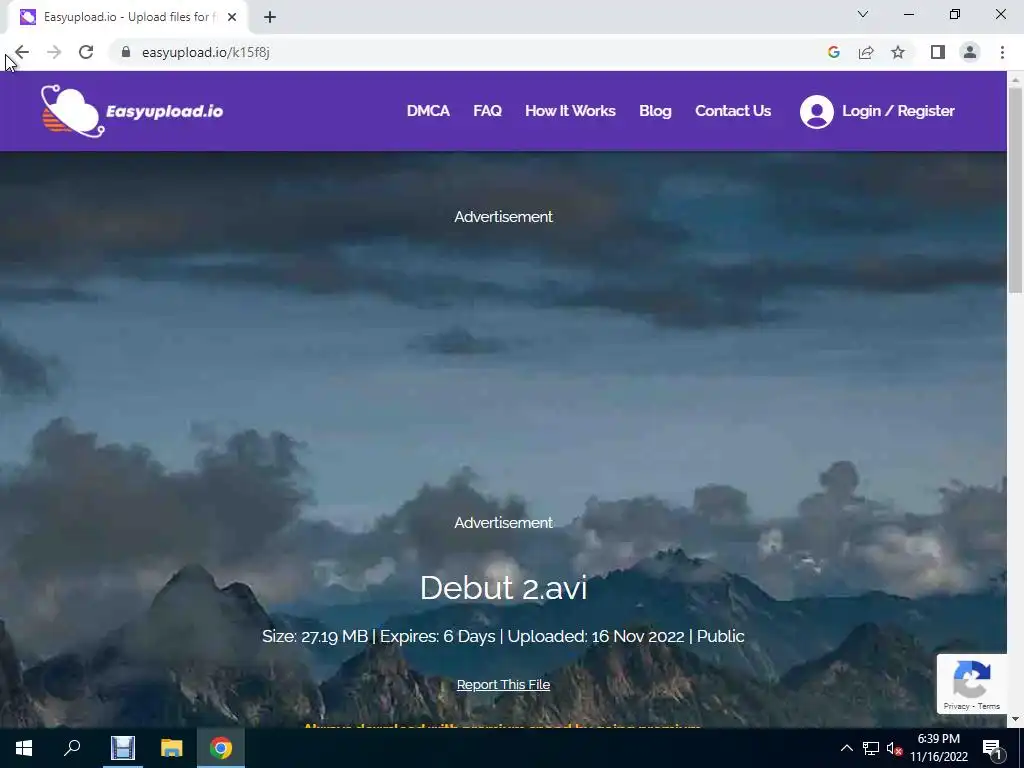Open reCAPTCHA Terms link
The width and height of the screenshot is (1024, 768).
coord(989,706)
